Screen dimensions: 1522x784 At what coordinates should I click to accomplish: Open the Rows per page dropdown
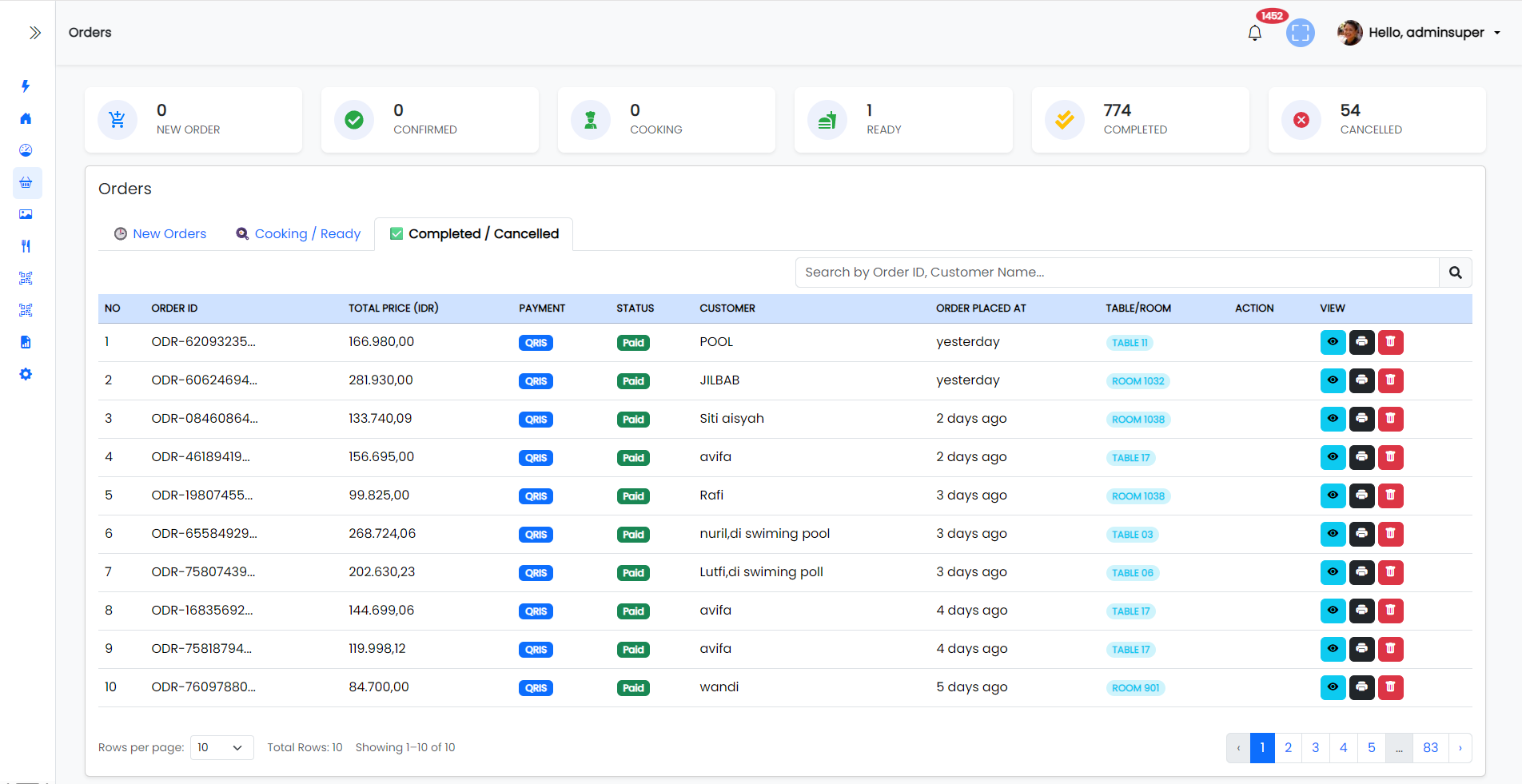tap(222, 748)
